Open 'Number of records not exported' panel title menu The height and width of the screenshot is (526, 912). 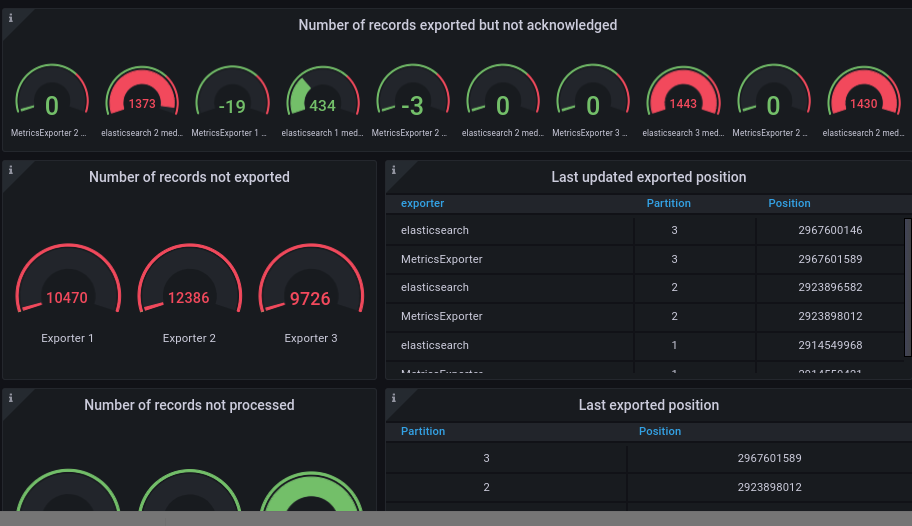coord(189,177)
